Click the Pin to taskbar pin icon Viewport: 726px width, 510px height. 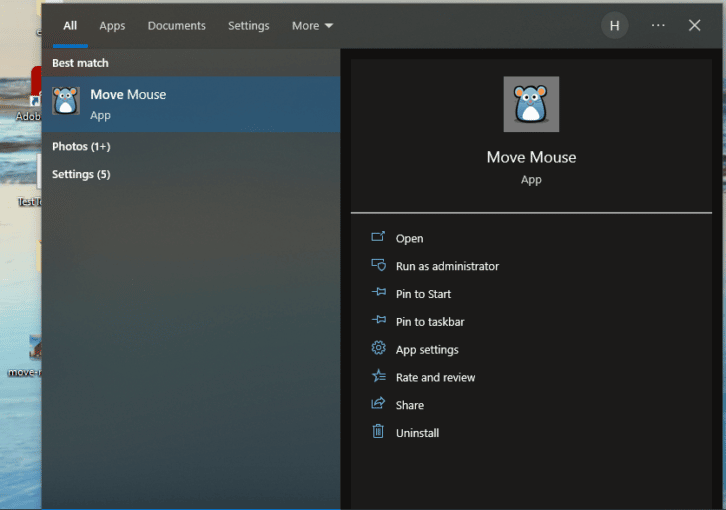coord(378,321)
